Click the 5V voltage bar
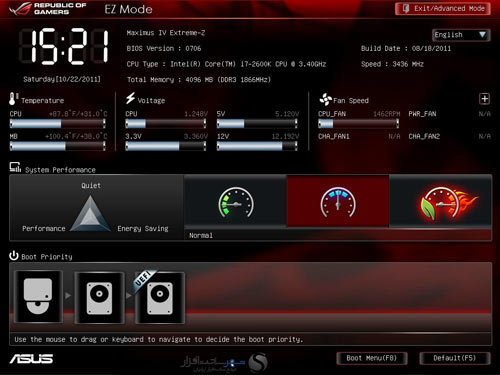 (x=257, y=124)
